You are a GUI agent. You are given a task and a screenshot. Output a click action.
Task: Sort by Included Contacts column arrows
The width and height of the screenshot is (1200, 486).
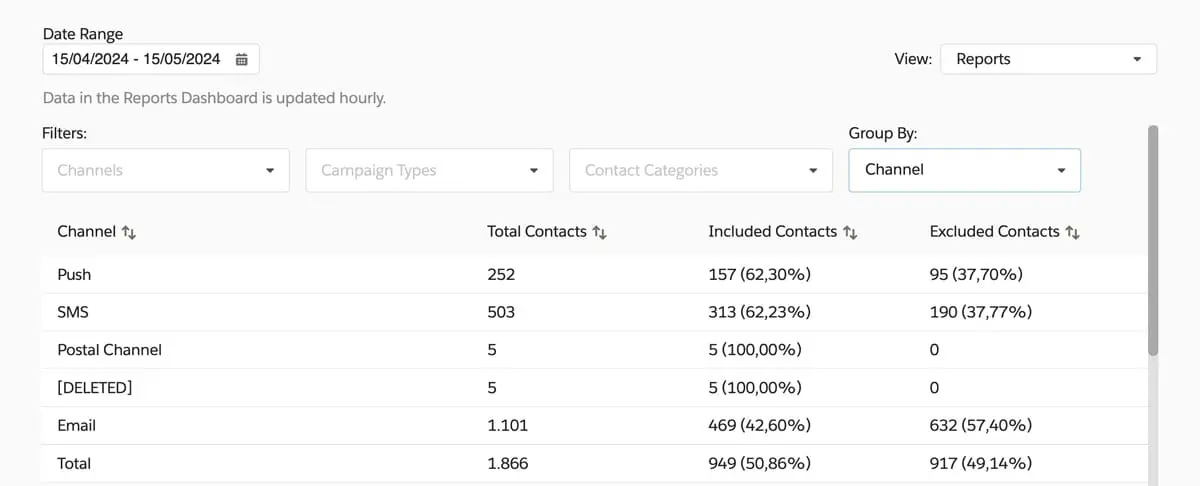click(850, 232)
